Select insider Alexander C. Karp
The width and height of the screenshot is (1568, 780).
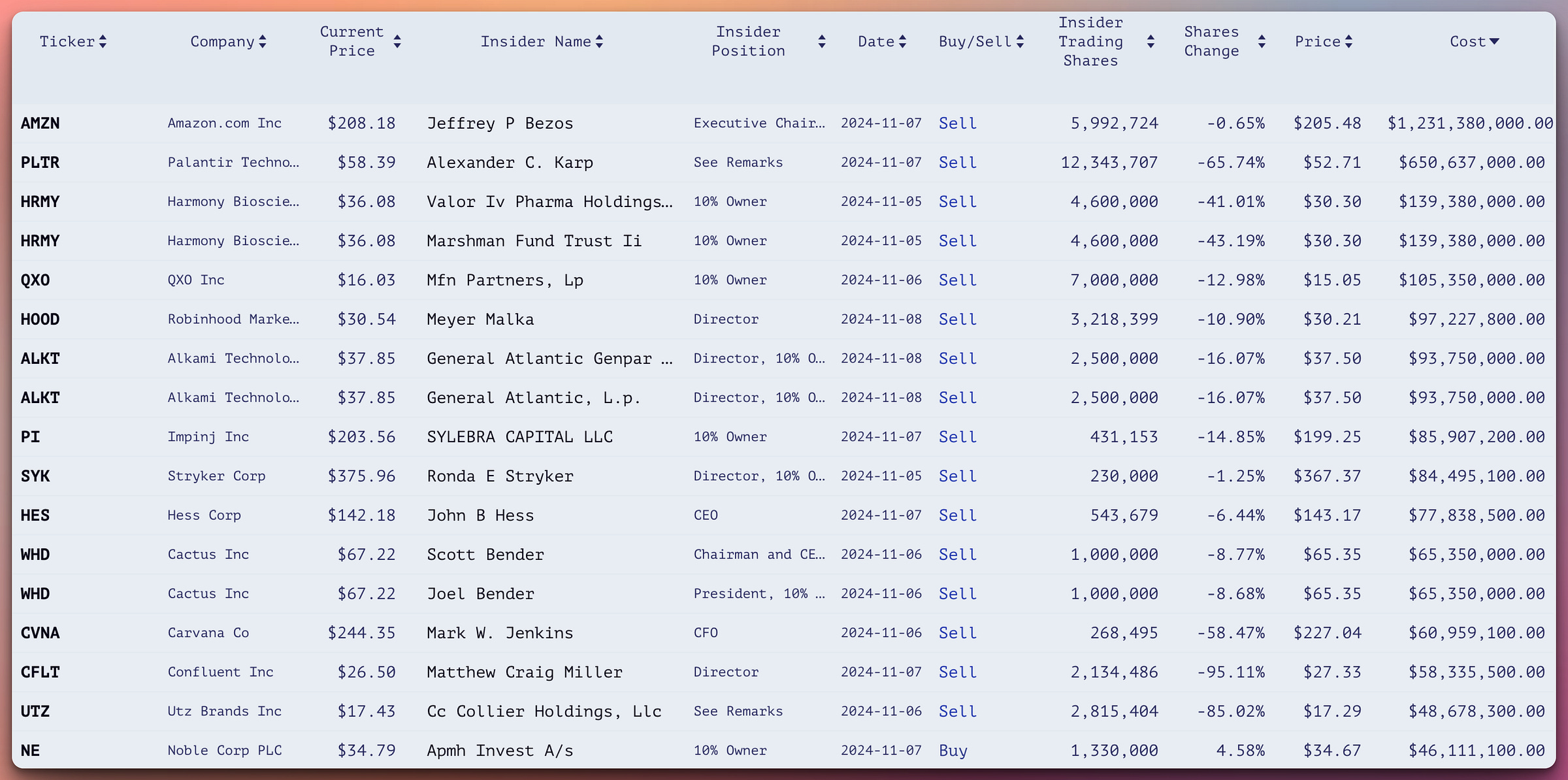pyautogui.click(x=510, y=163)
